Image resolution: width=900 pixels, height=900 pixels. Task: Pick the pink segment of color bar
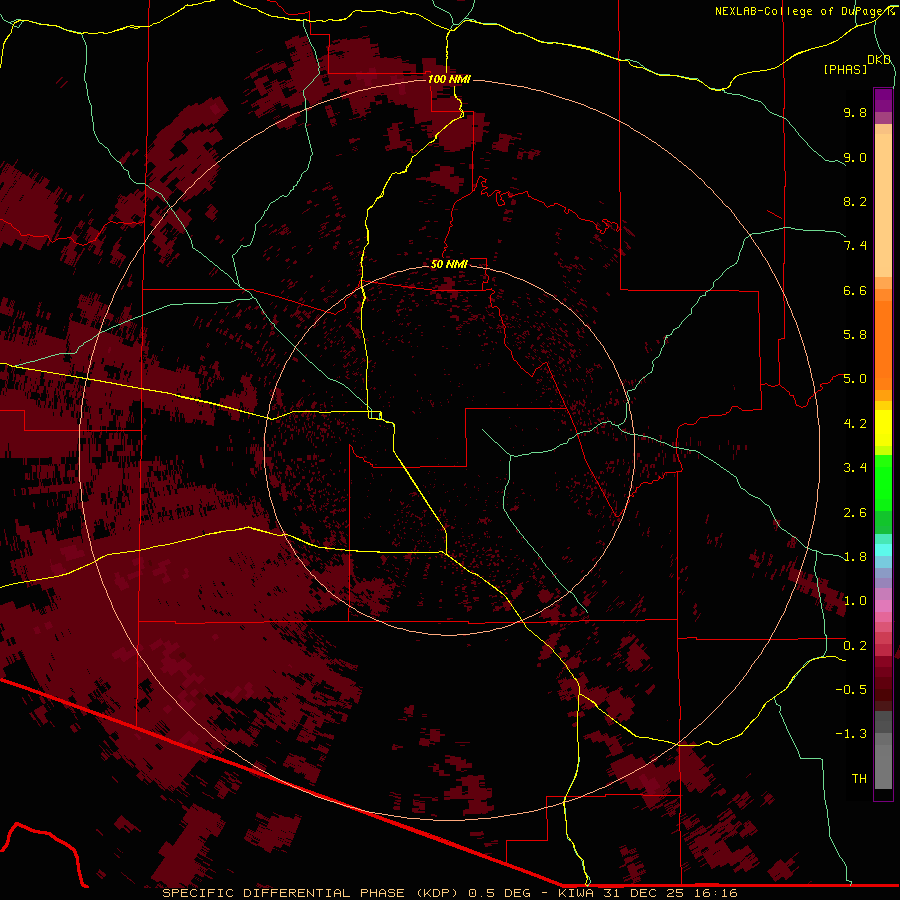point(883,606)
